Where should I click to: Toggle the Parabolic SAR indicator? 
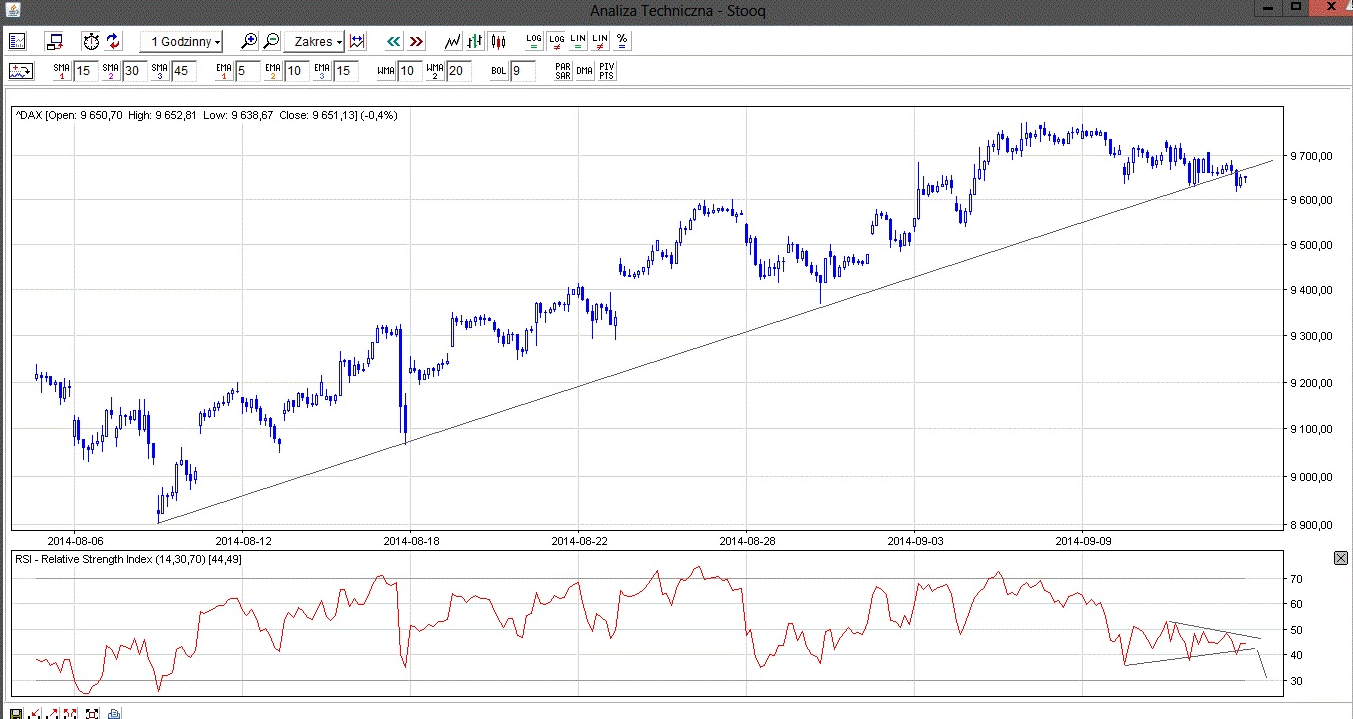[x=563, y=71]
